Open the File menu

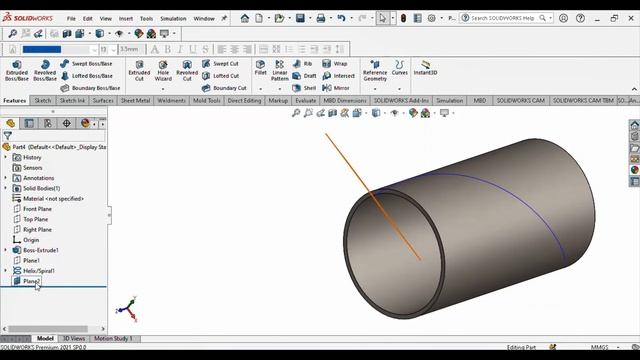pyautogui.click(x=71, y=19)
